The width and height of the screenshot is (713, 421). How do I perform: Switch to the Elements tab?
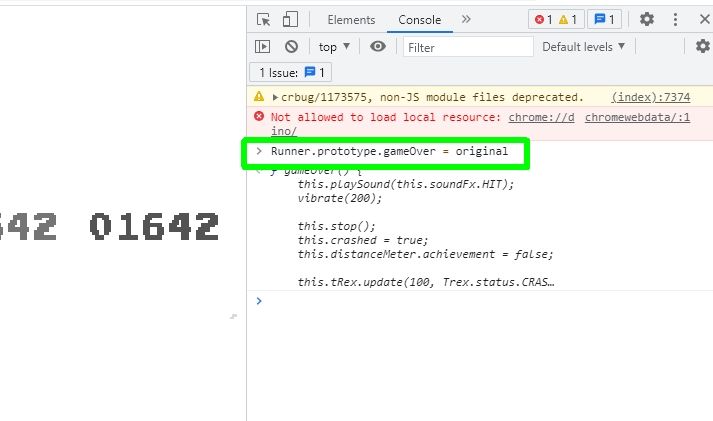[x=351, y=20]
